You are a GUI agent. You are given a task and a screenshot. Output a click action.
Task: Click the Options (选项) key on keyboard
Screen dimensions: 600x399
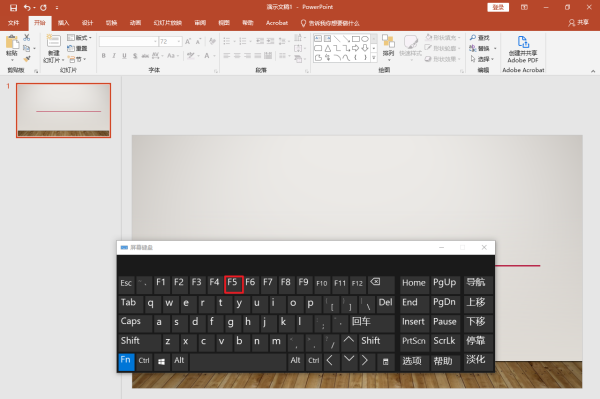click(x=414, y=361)
